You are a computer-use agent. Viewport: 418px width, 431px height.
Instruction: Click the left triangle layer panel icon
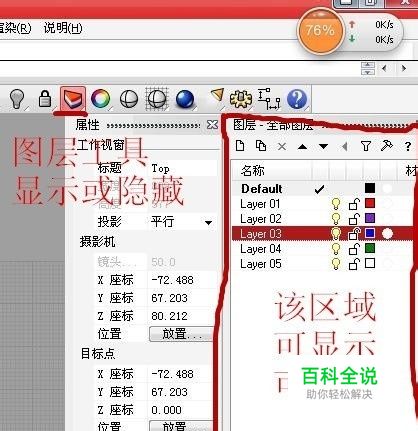pos(345,146)
